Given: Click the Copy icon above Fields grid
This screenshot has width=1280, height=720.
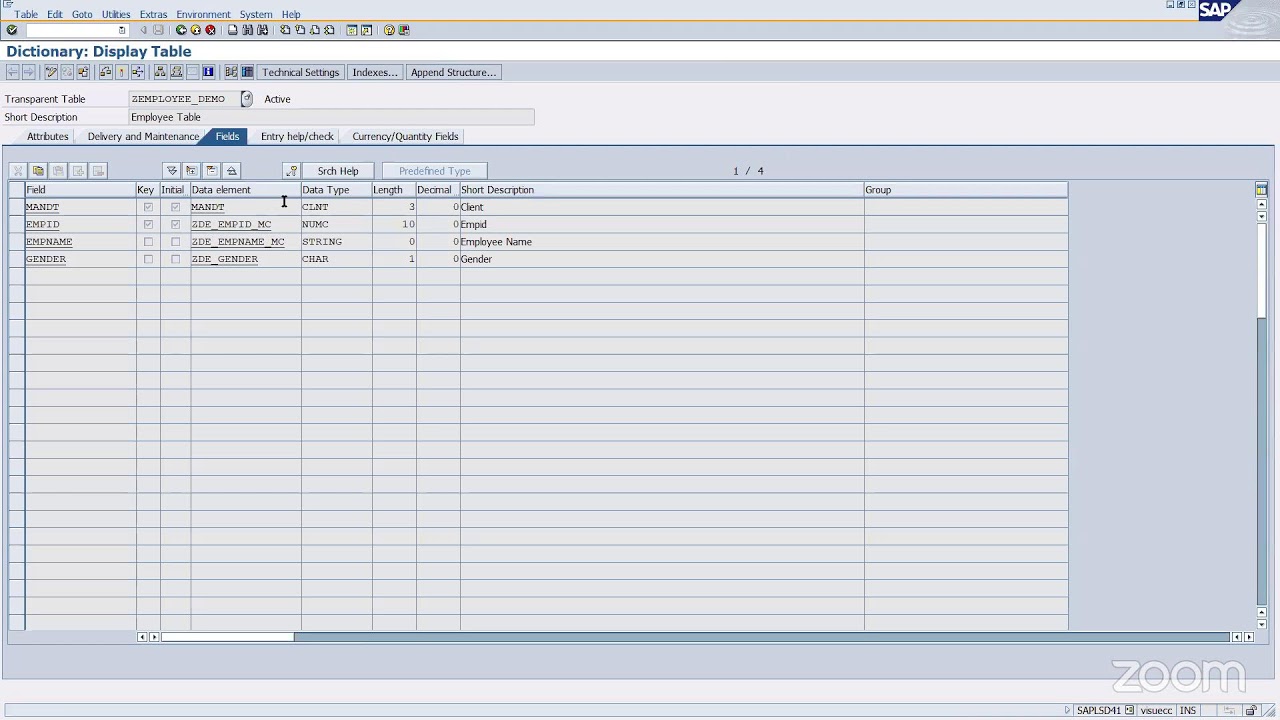Looking at the screenshot, I should coord(38,171).
